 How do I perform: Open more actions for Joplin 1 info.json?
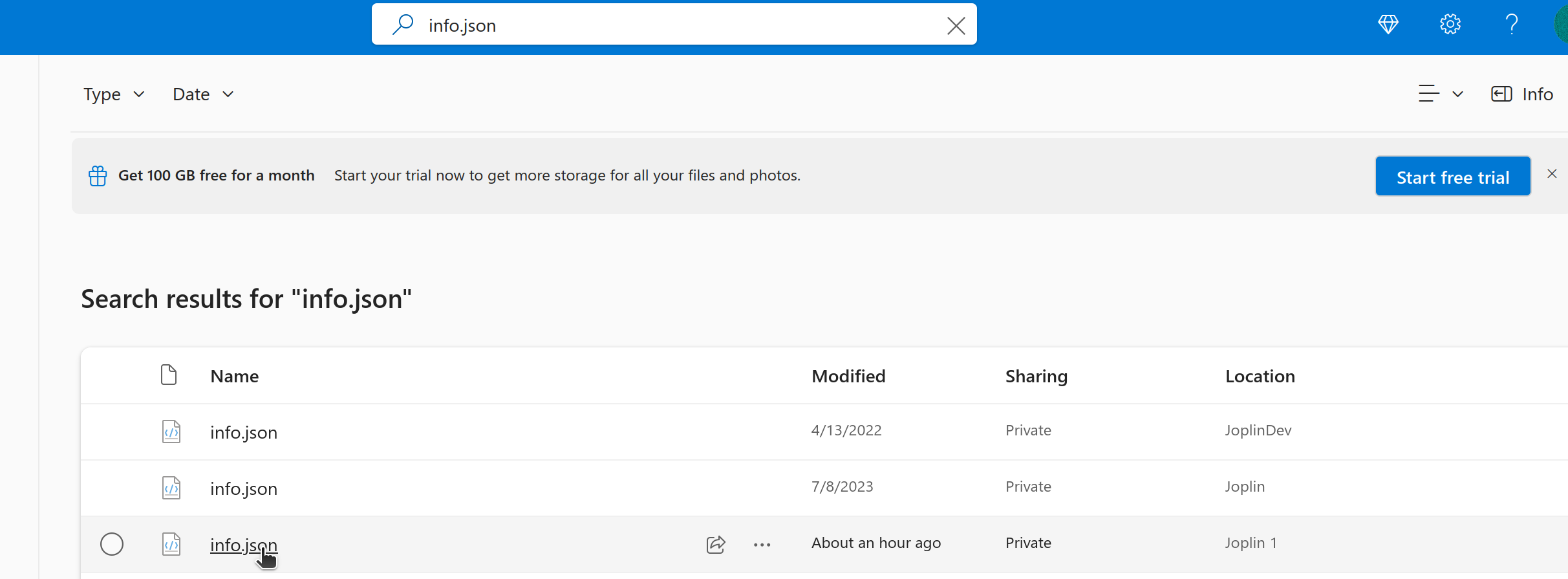pos(762,545)
